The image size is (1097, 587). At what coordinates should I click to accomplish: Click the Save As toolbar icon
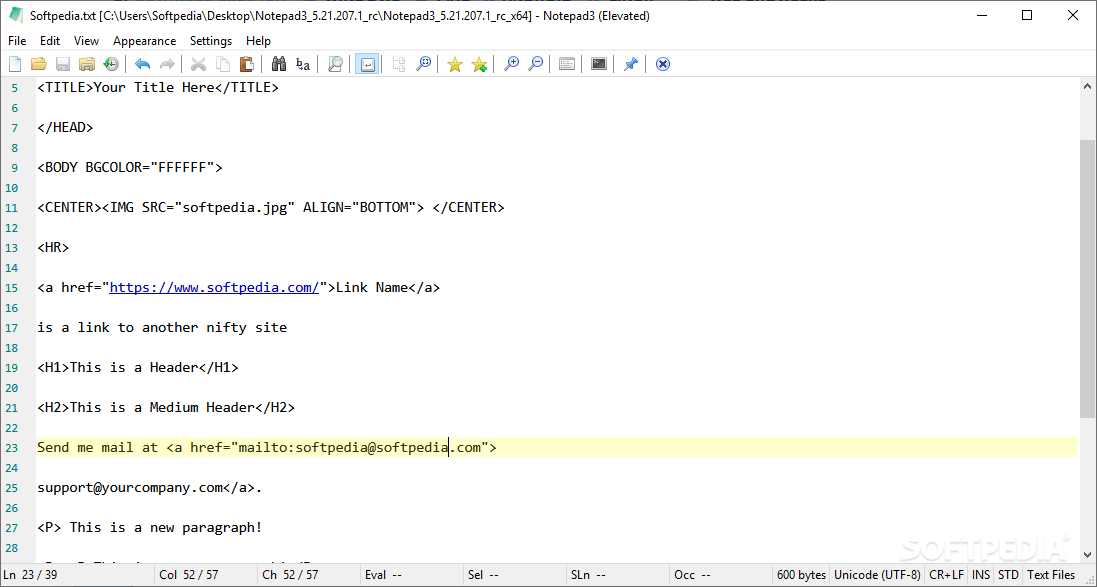[x=87, y=64]
